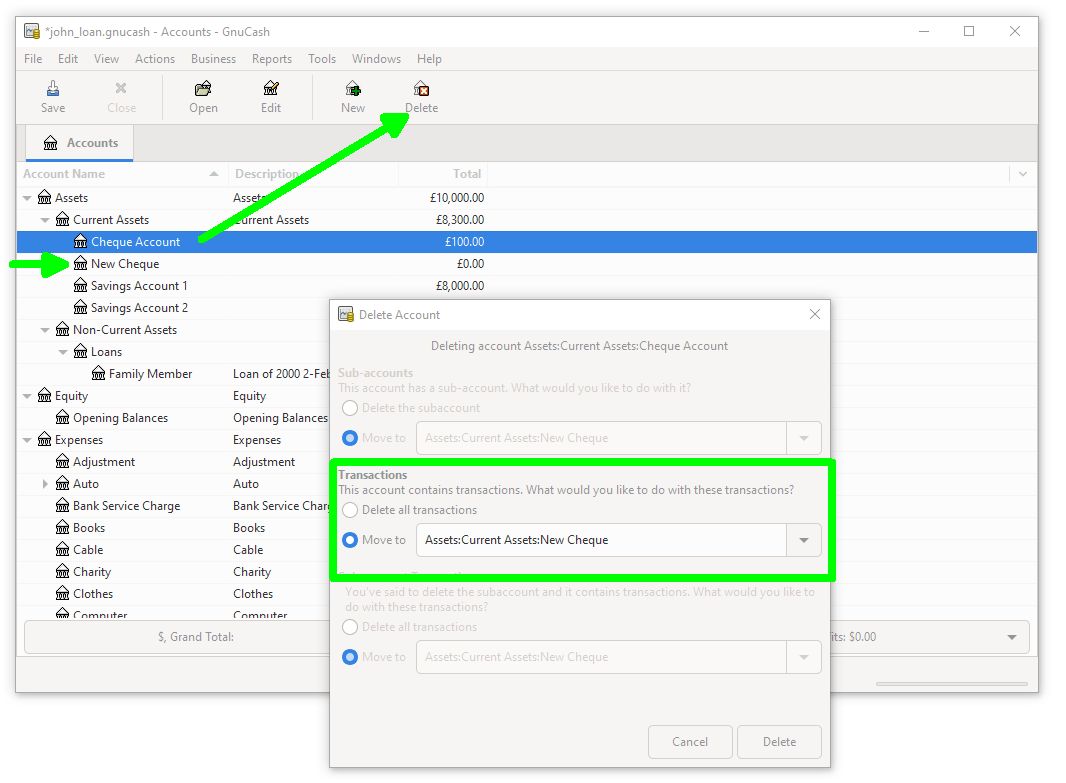This screenshot has height=783, width=1066.
Task: Select 'Move to' radio under Sub-accounts
Action: pos(350,438)
